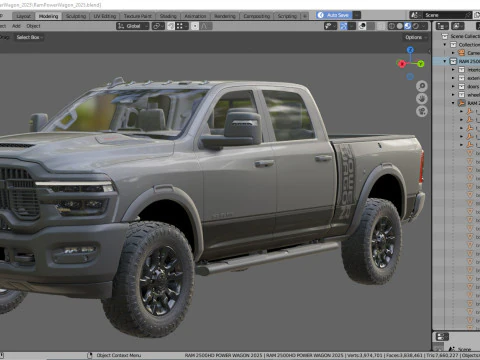Toggle the camera view icon

422,111
